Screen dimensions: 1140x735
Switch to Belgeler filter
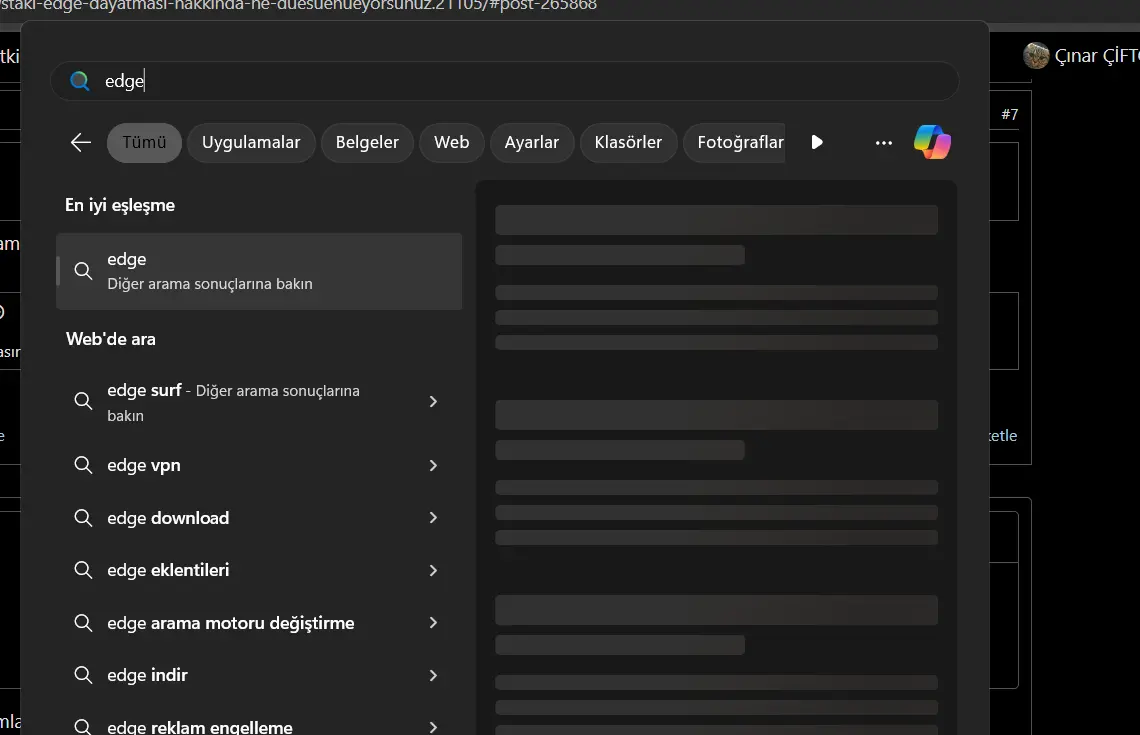(x=367, y=142)
